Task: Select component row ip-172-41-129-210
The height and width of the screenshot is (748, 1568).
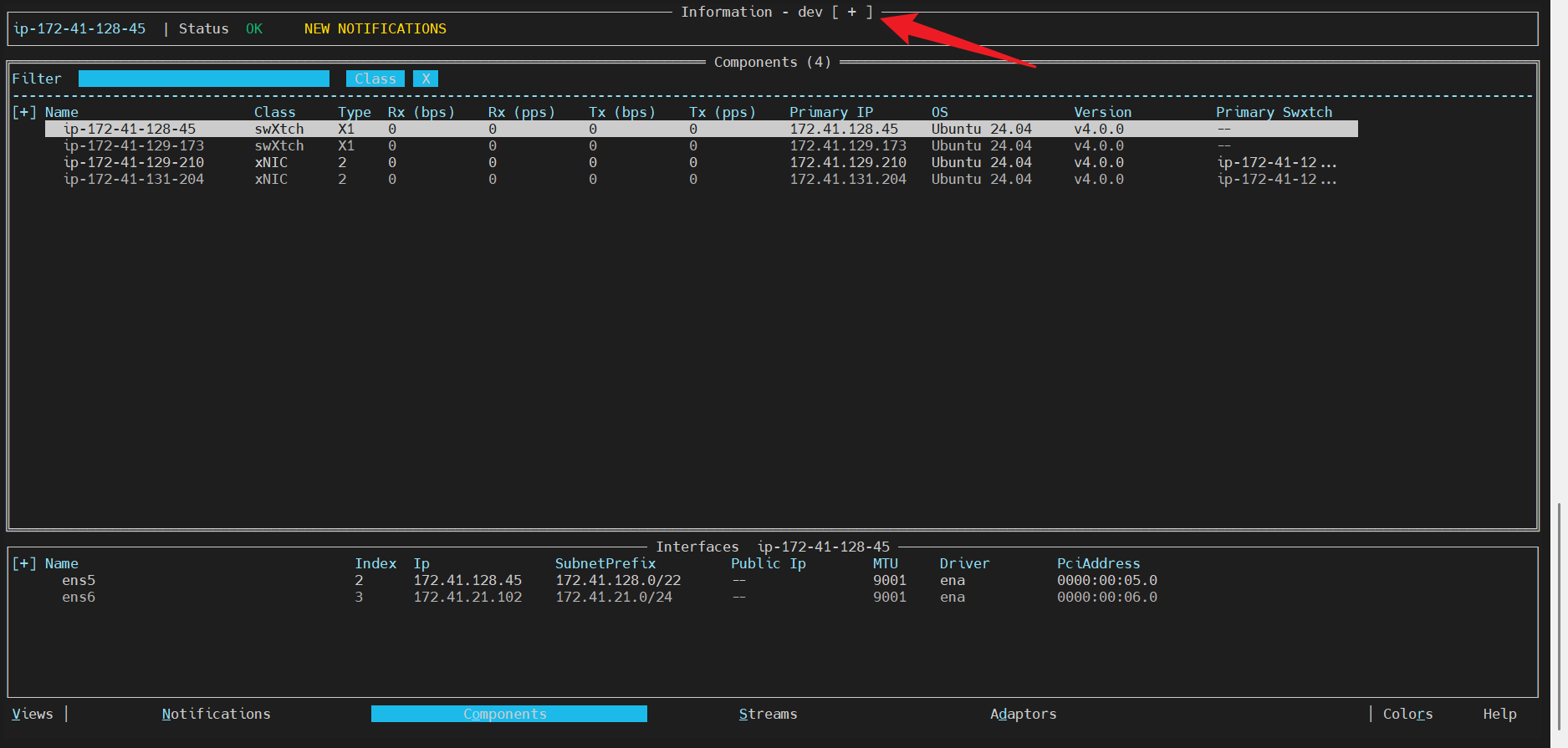Action: tap(702, 162)
